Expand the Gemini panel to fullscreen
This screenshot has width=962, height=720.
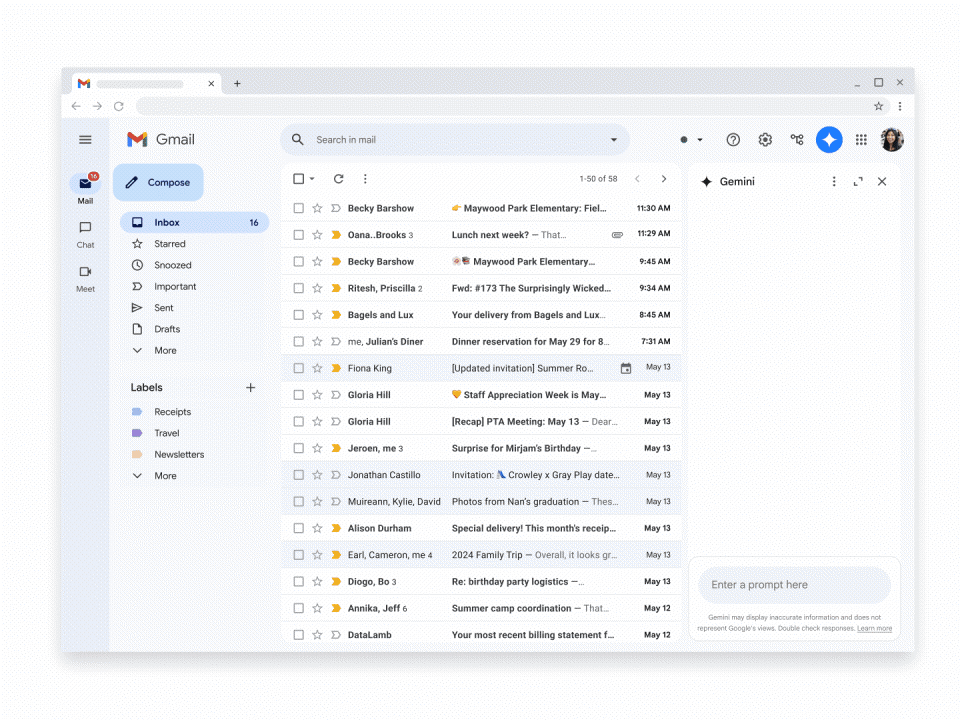pos(858,182)
